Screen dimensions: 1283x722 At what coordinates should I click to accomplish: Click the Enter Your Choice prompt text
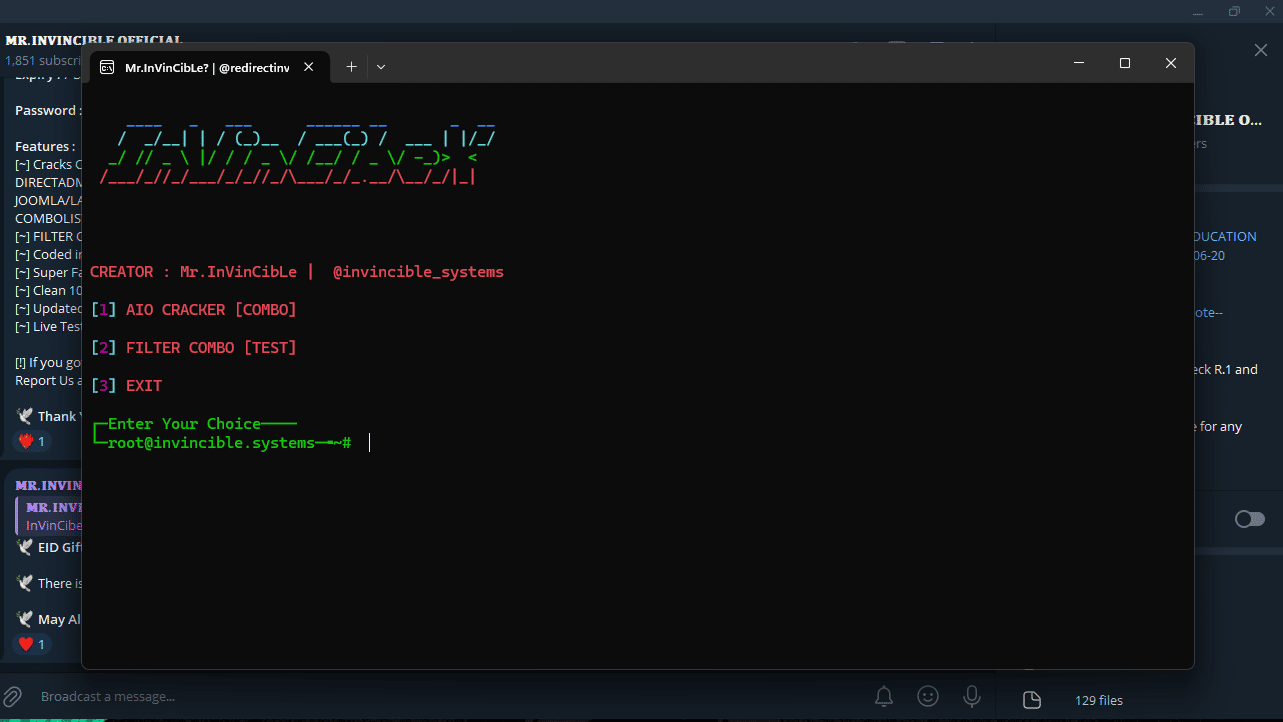pyautogui.click(x=184, y=424)
